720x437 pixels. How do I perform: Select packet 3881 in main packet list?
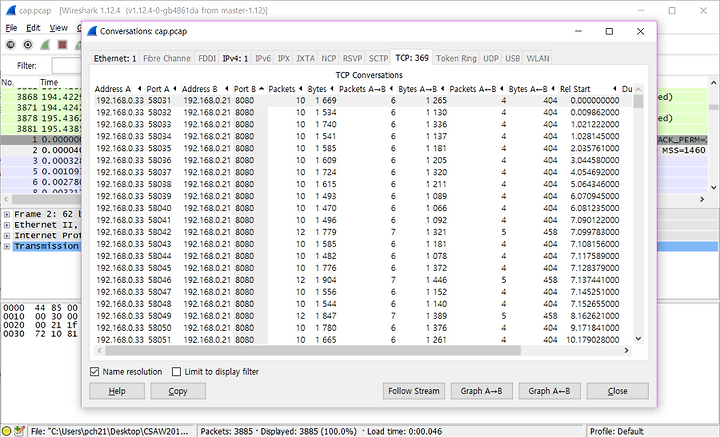41,129
